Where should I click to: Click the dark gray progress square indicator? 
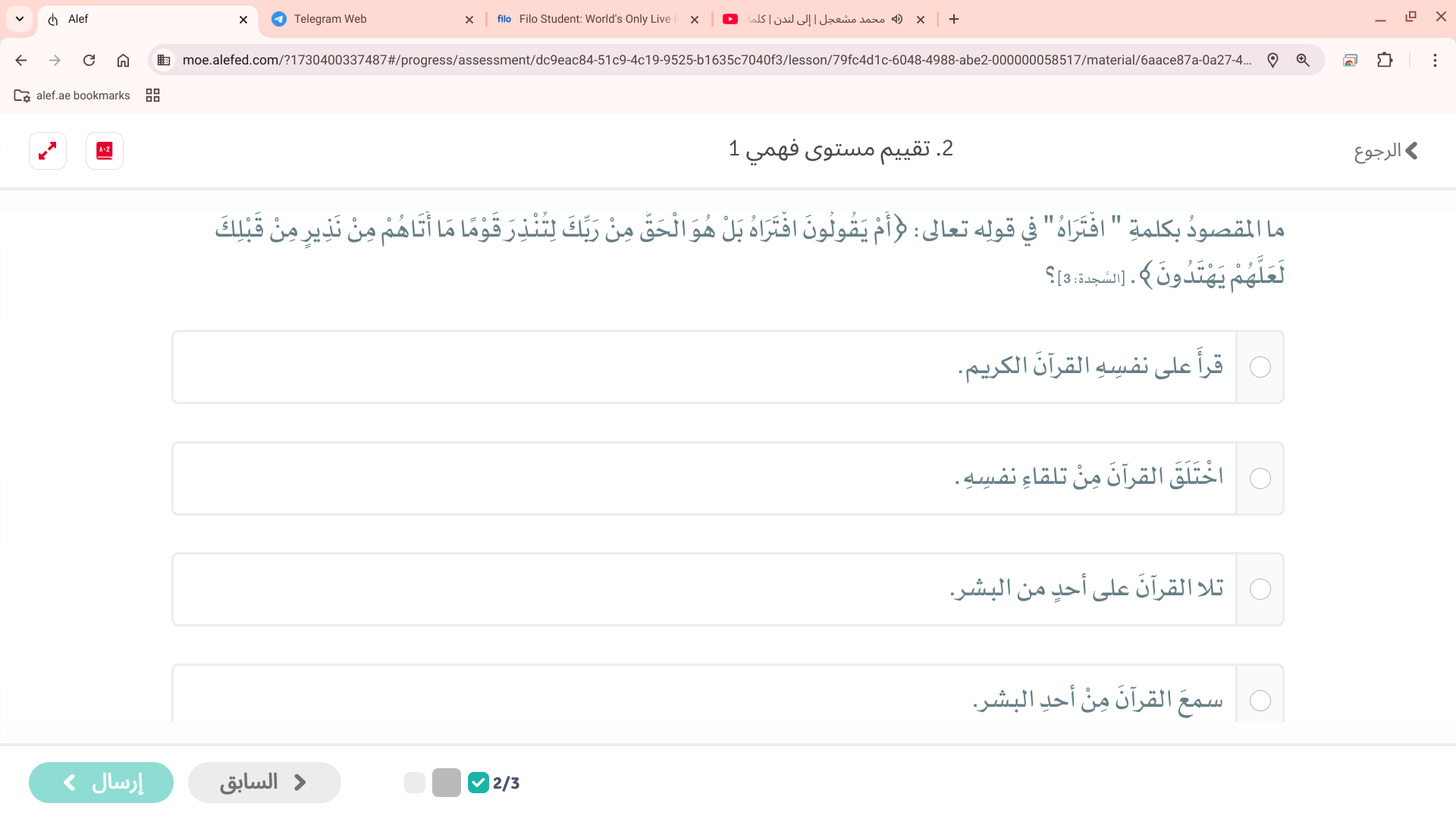point(447,783)
